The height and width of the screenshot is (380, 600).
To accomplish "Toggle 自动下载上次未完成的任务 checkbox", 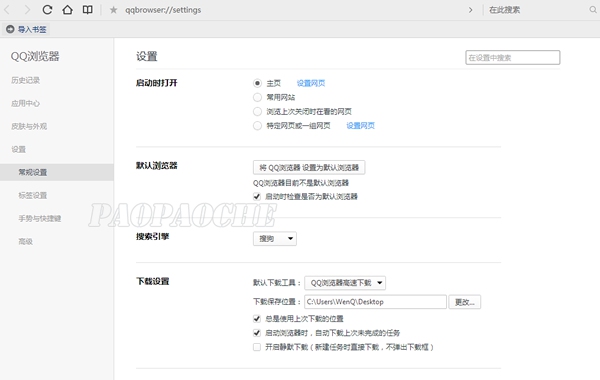I will (x=257, y=333).
